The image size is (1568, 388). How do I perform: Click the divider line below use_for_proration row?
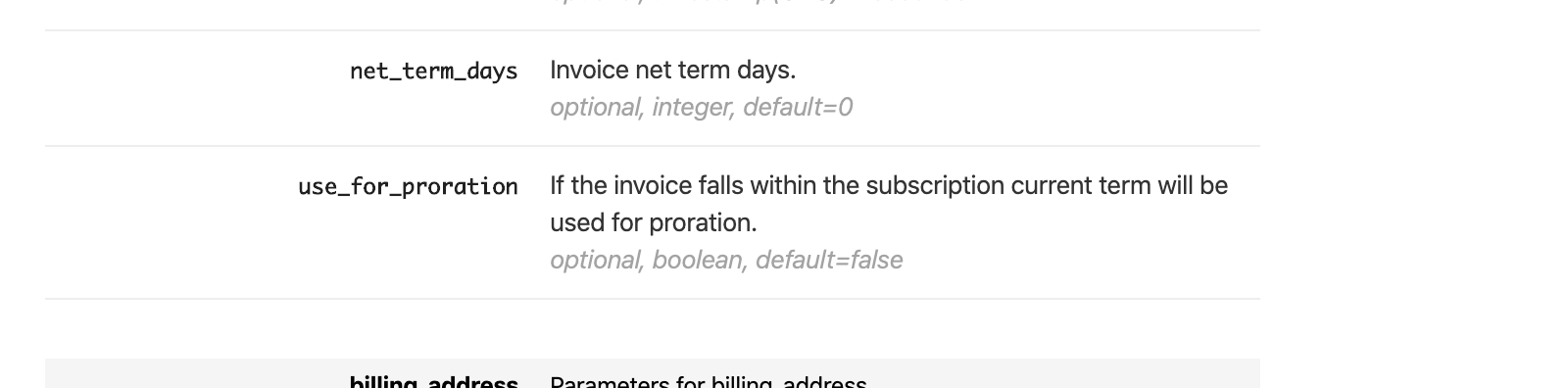[x=652, y=299]
